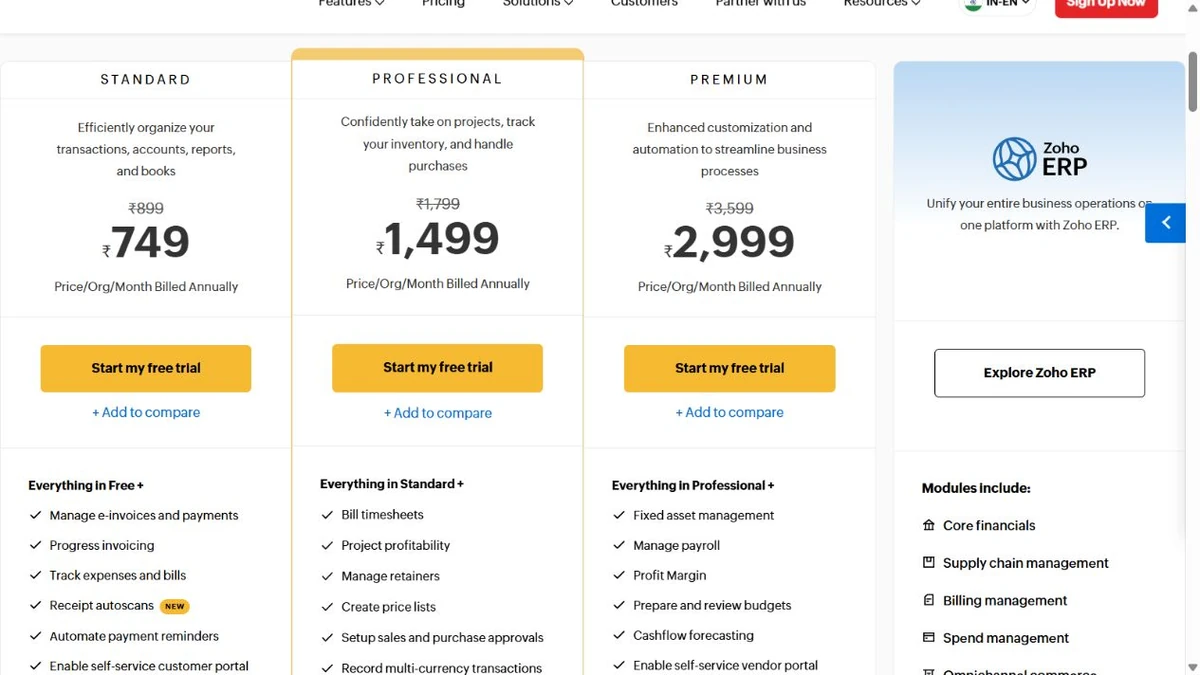Add the Premium plan to compare

730,412
